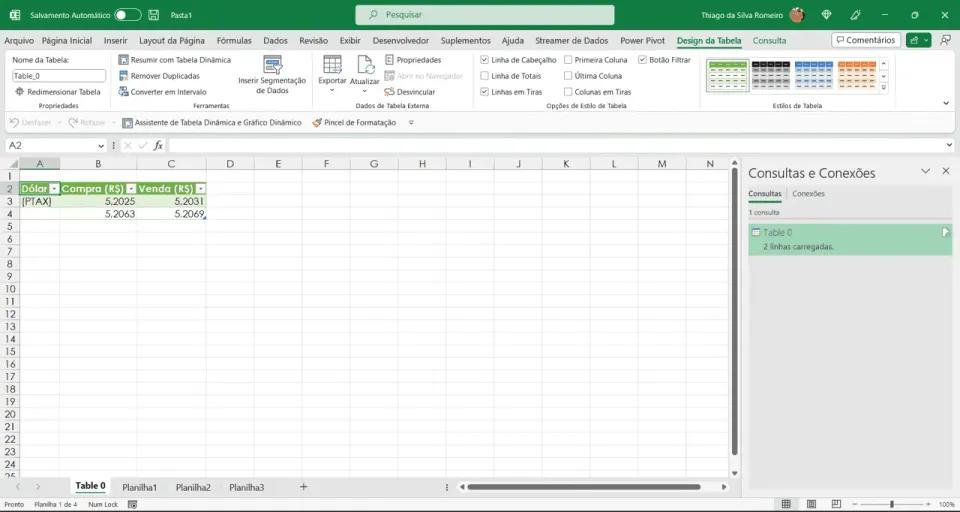
Task: Uncheck the Botão Filtrar checkbox
Action: point(642,60)
